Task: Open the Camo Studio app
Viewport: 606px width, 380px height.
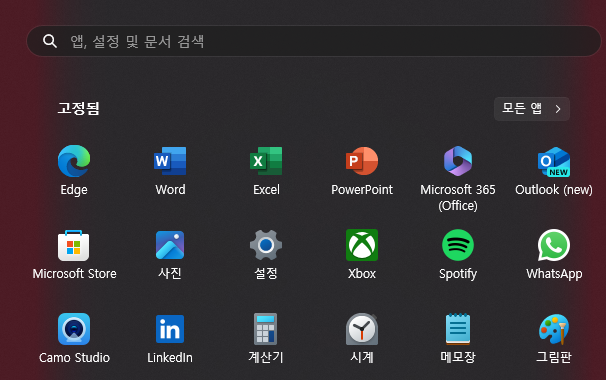Action: coord(74,329)
